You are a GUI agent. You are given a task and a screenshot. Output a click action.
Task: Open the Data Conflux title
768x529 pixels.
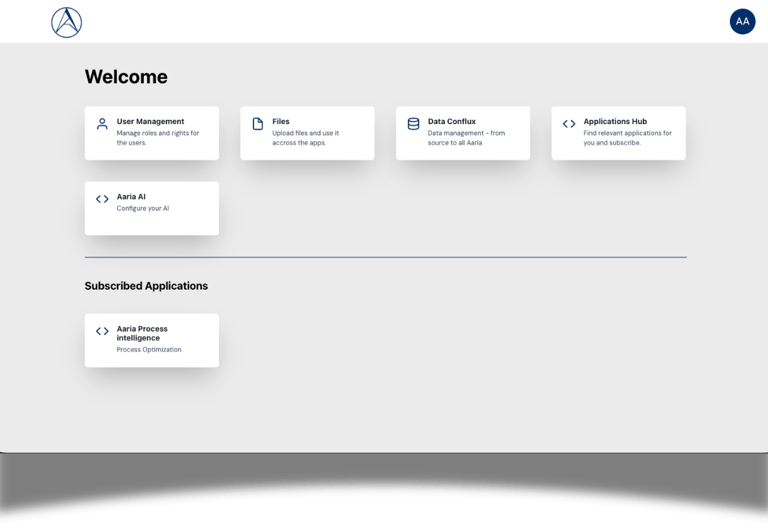coord(452,121)
